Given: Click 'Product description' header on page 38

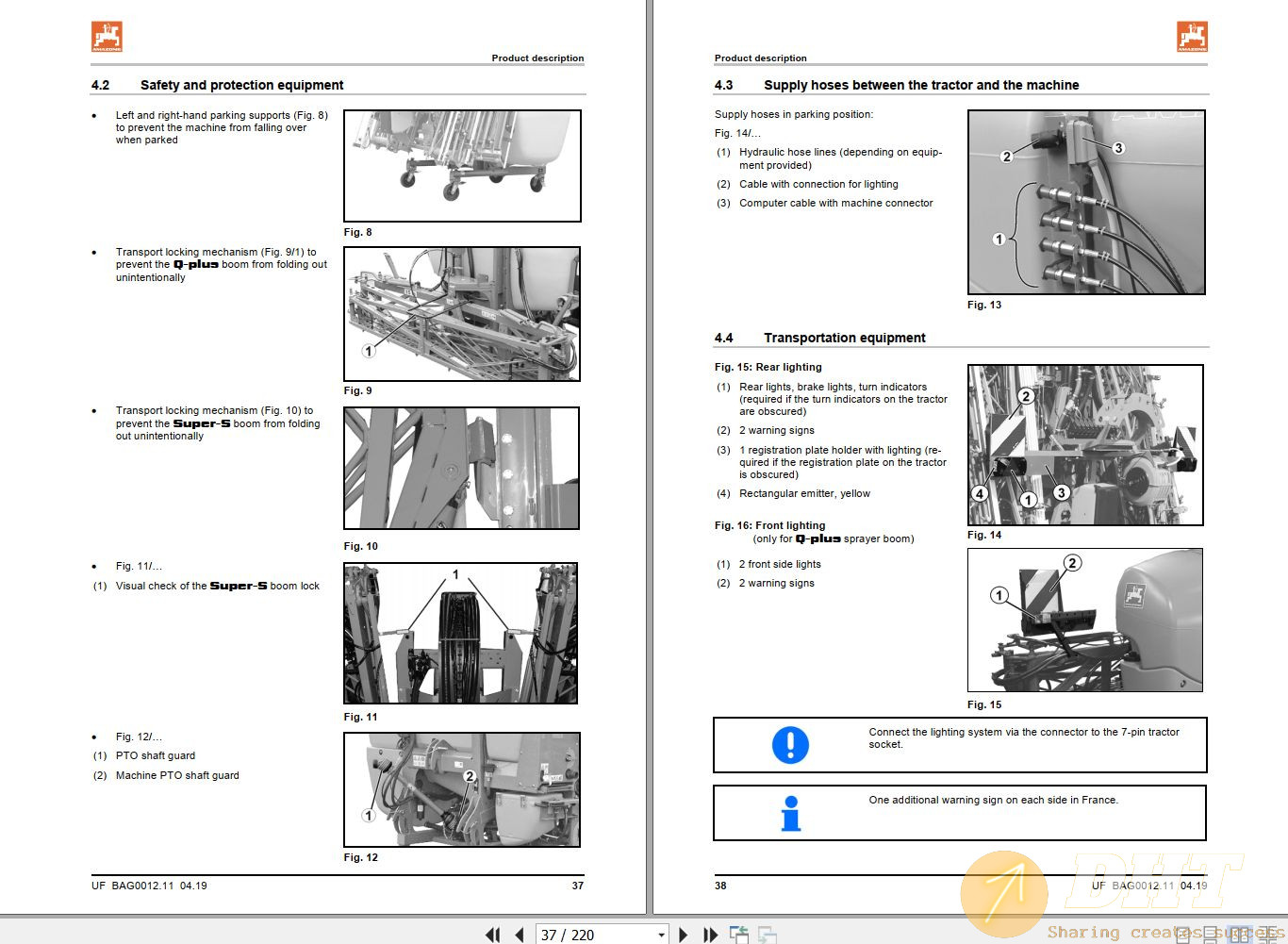Looking at the screenshot, I should pos(761,58).
